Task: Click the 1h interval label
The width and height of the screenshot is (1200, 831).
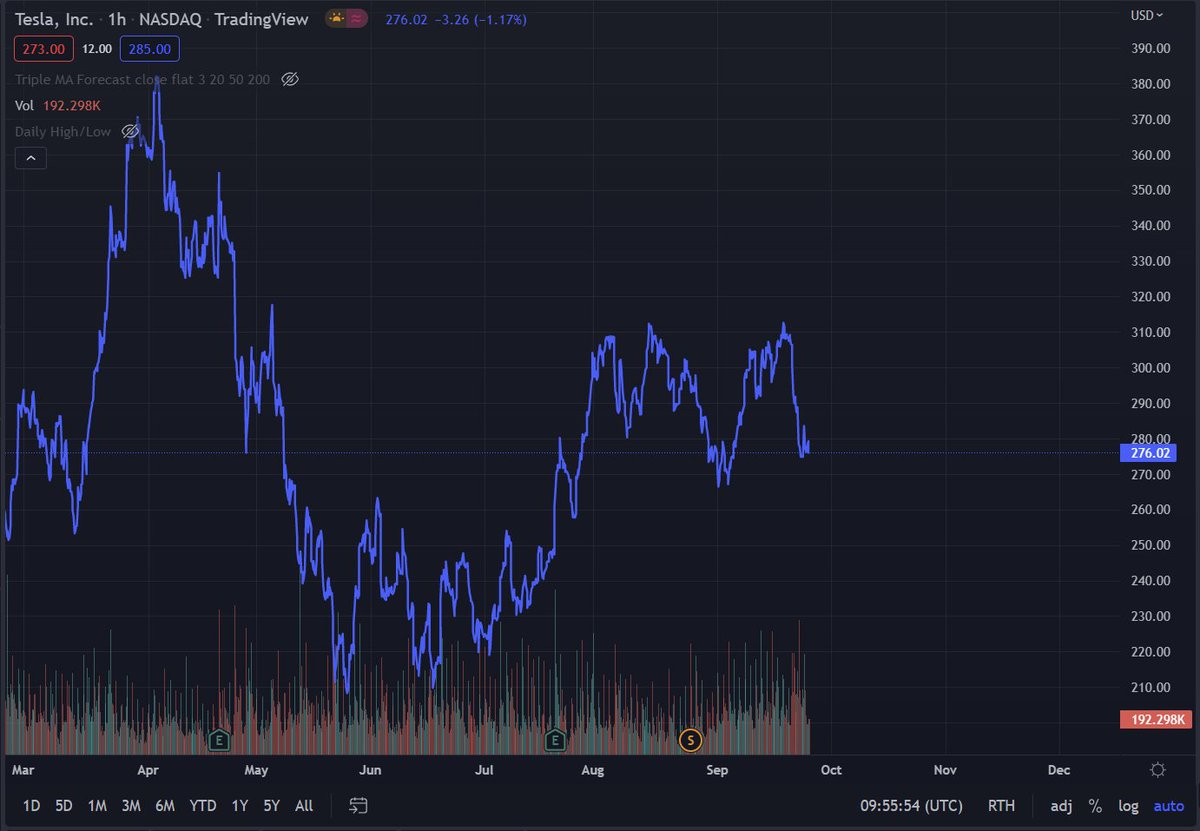Action: point(119,20)
